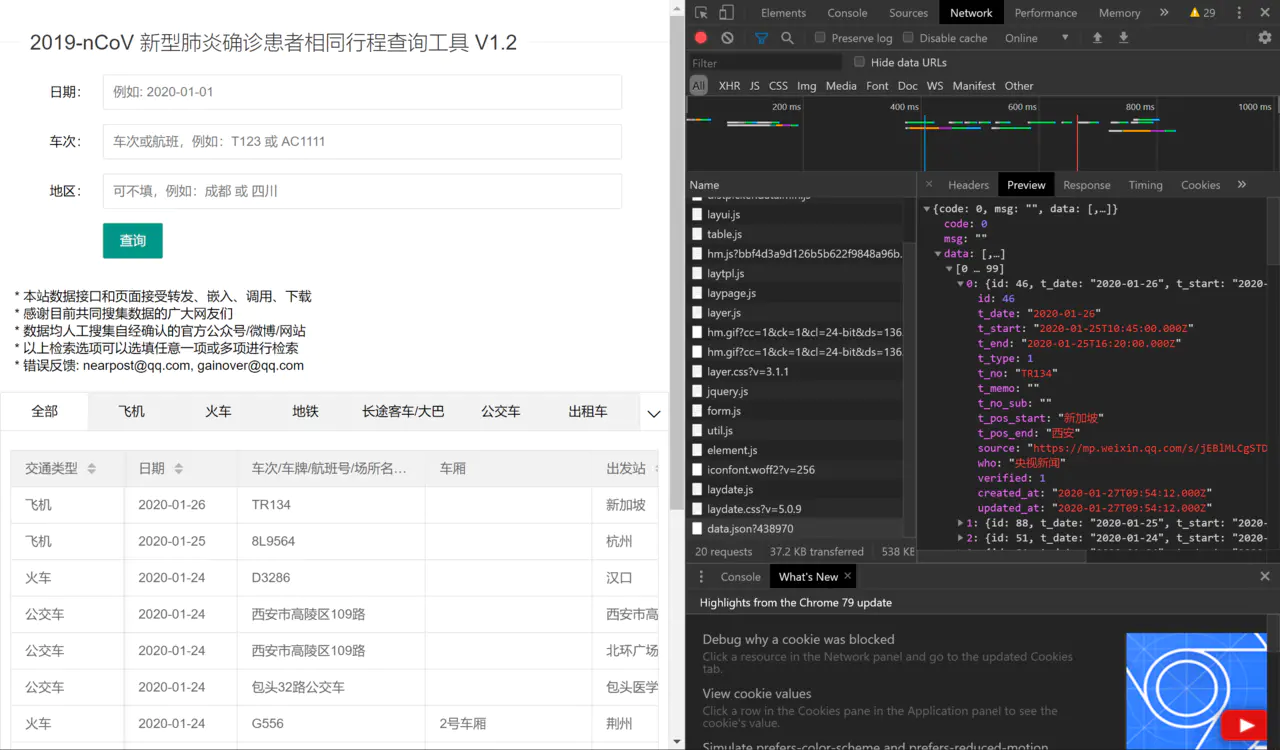
Task: Toggle the device toolbar icon
Action: 726,13
